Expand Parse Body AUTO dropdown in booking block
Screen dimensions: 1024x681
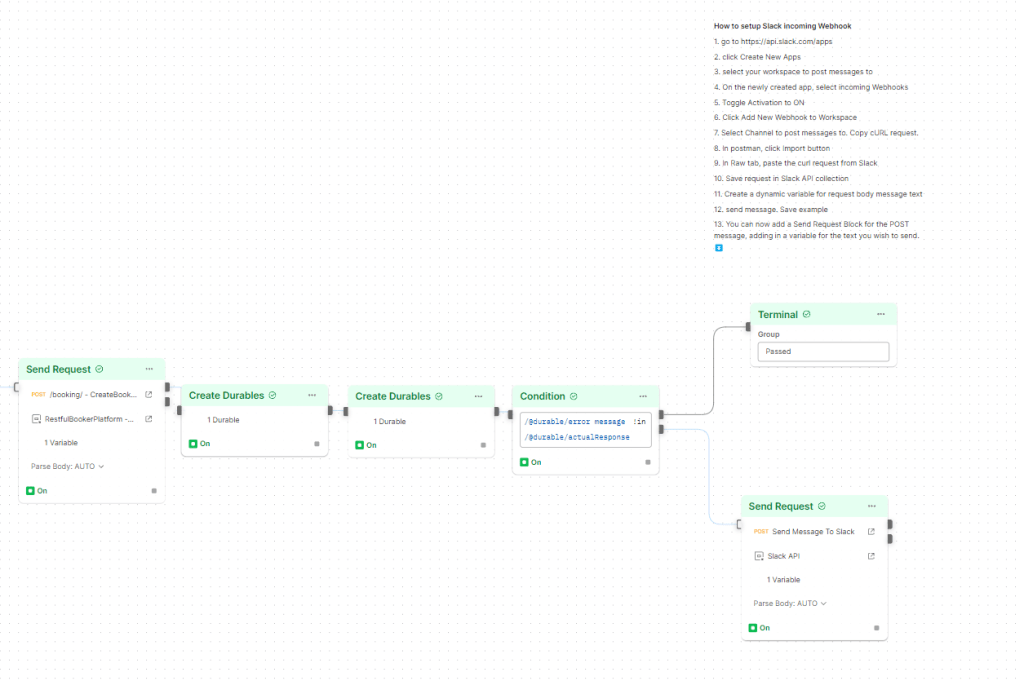point(68,466)
